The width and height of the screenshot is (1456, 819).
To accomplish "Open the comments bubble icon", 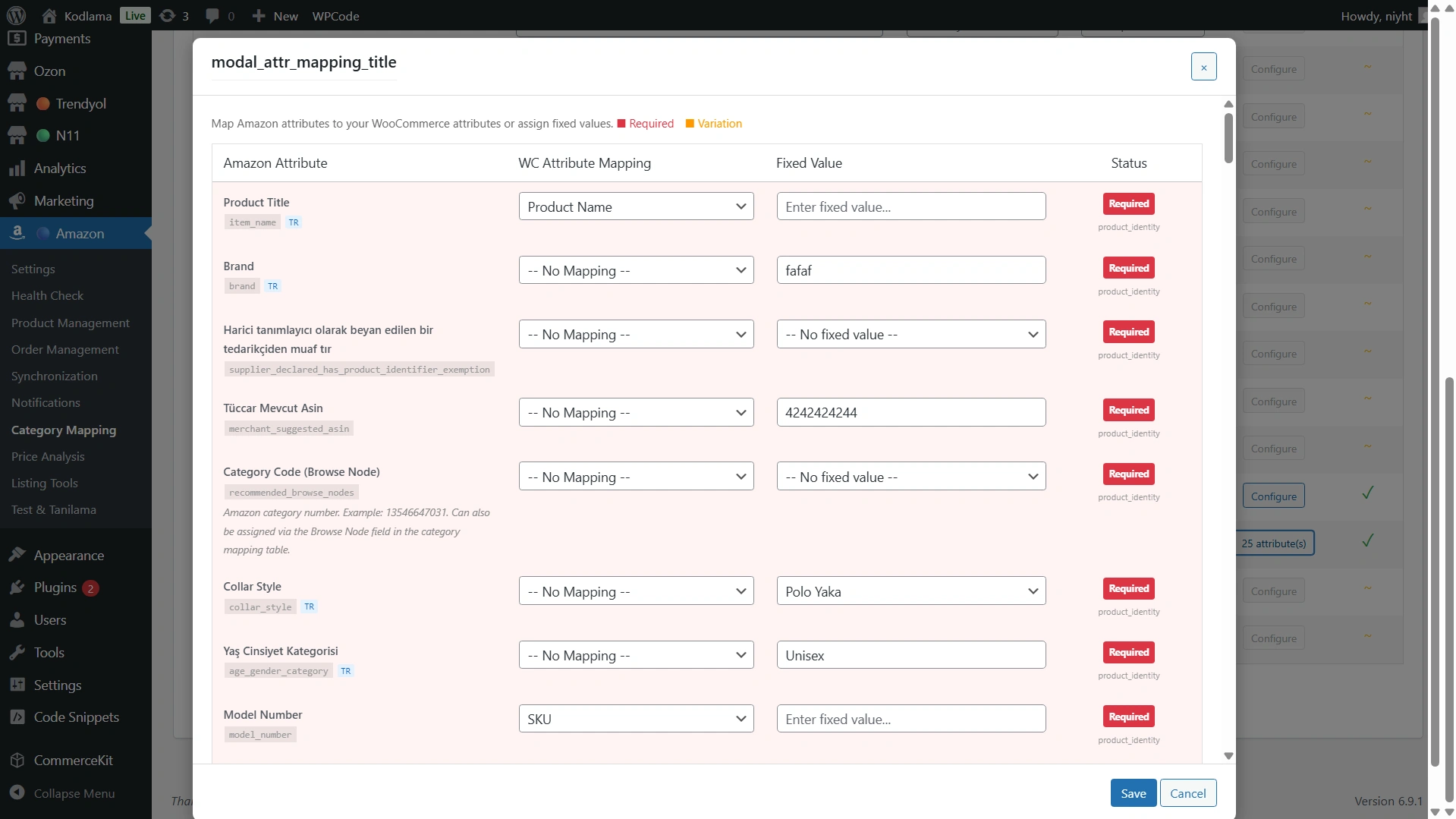I will click(x=212, y=15).
